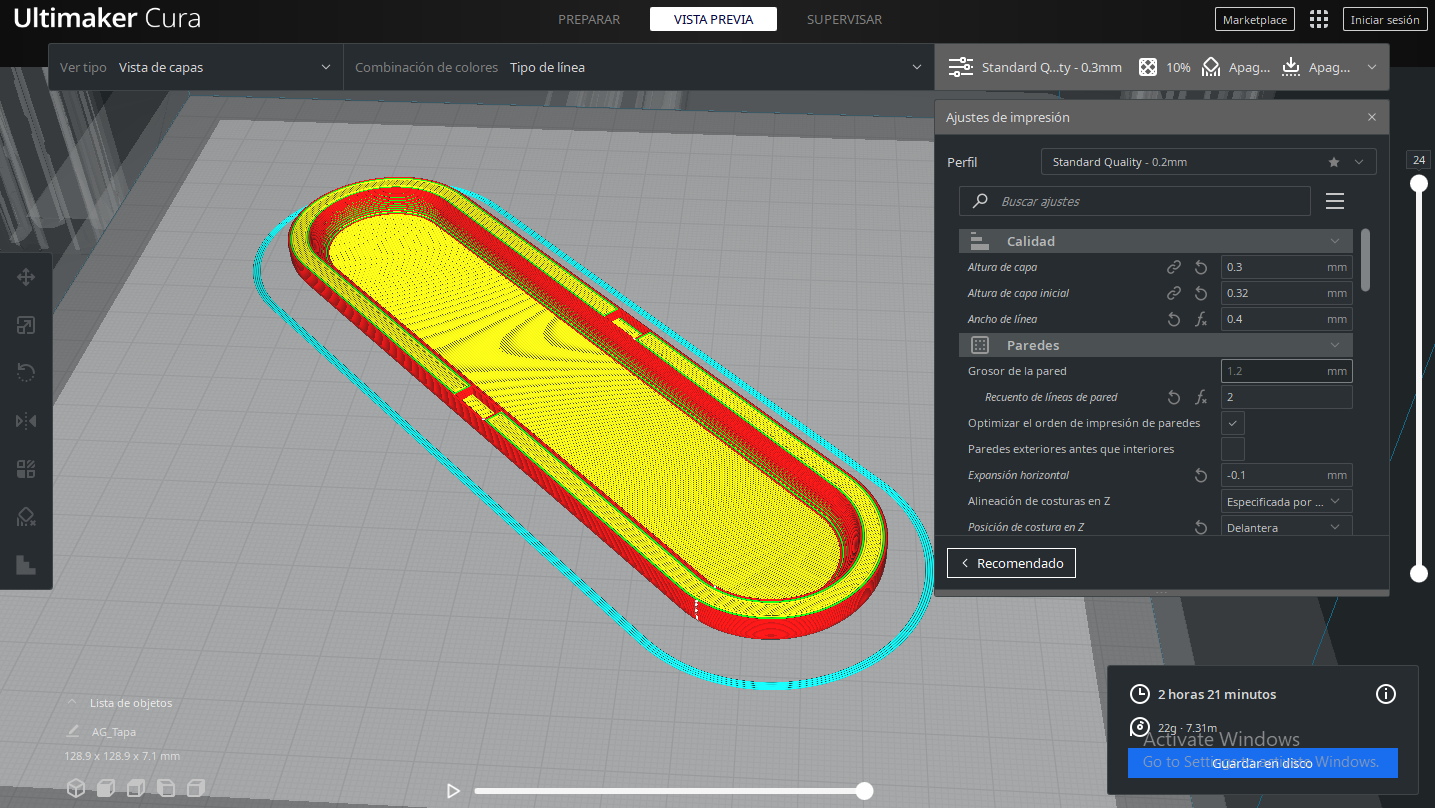The width and height of the screenshot is (1435, 808).
Task: Switch to the PREPARAR tab
Action: (589, 19)
